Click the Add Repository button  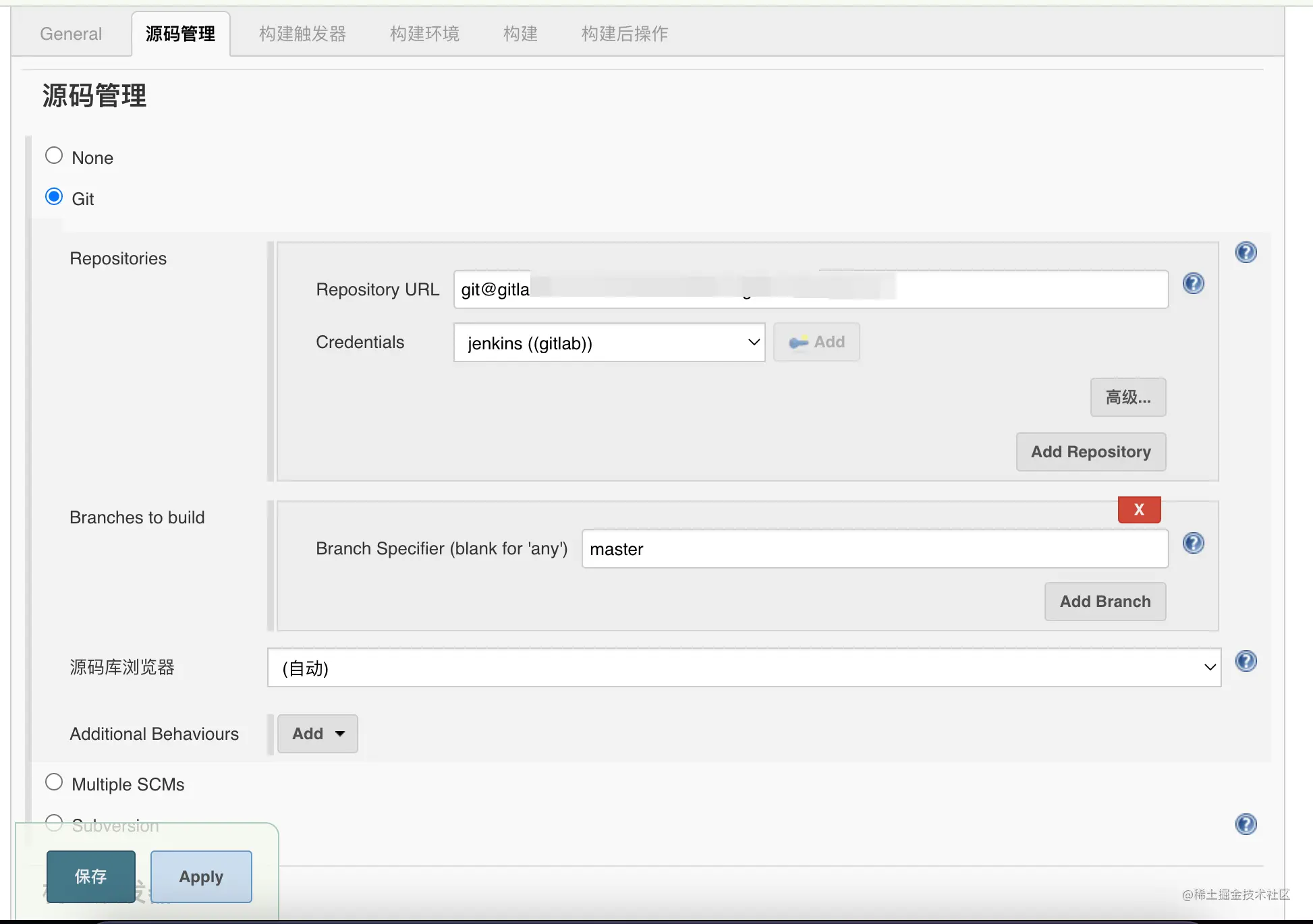[x=1090, y=452]
